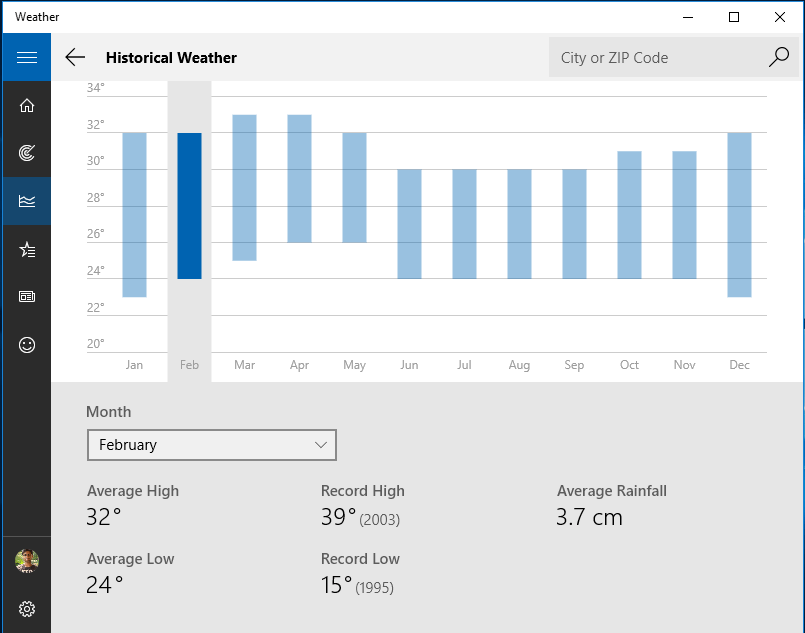Select the December temperature bar
This screenshot has height=633, width=805.
(x=739, y=215)
